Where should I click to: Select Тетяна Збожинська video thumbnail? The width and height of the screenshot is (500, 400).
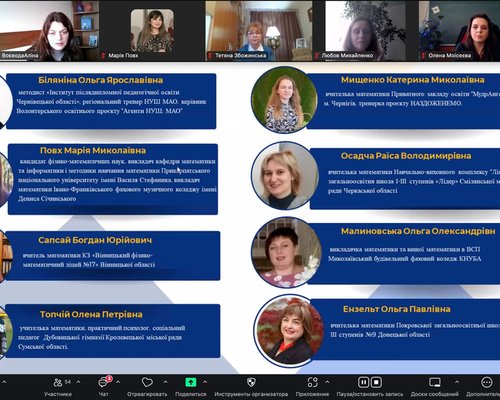click(259, 31)
